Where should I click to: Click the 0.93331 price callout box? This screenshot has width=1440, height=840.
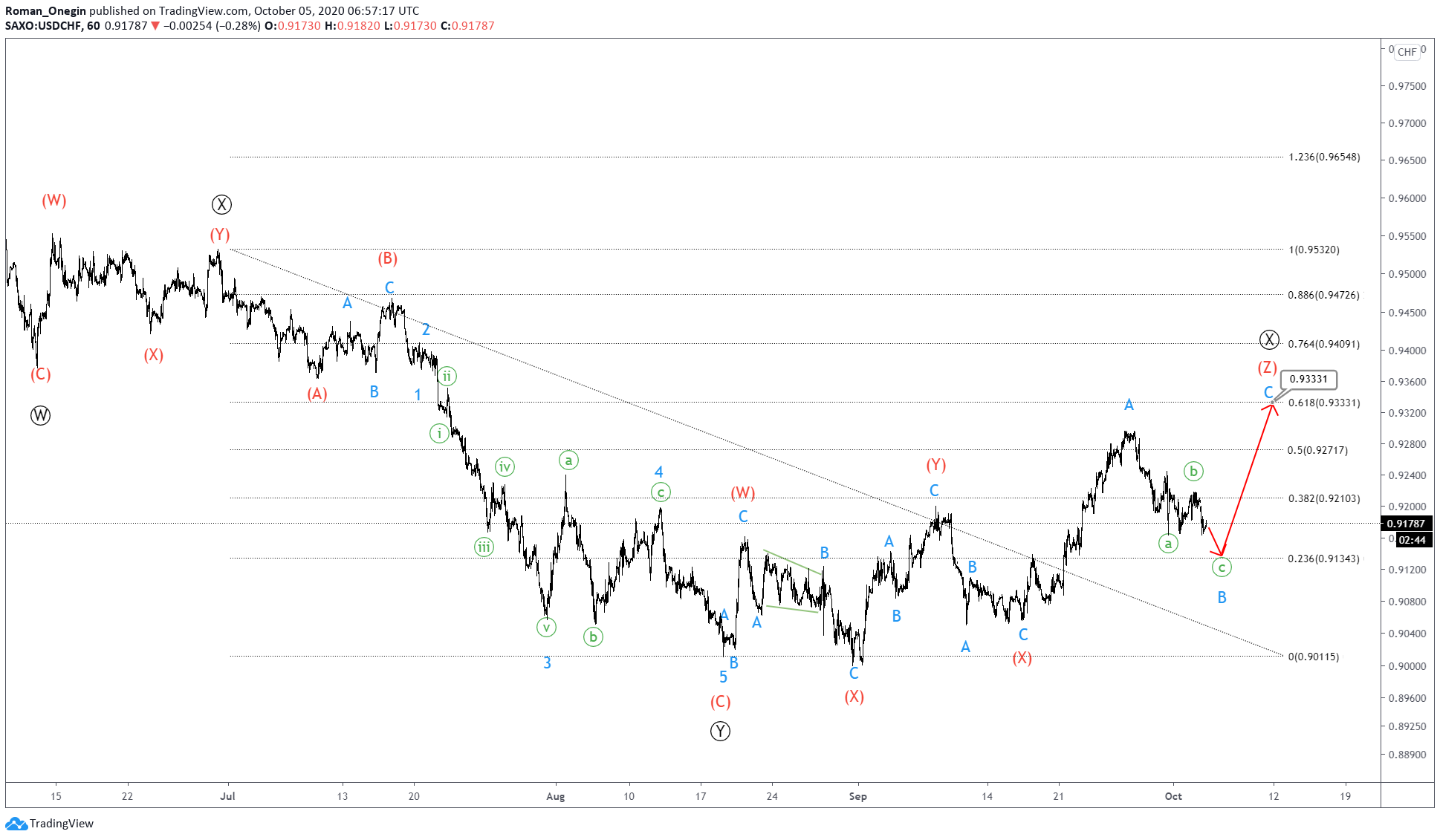1308,380
